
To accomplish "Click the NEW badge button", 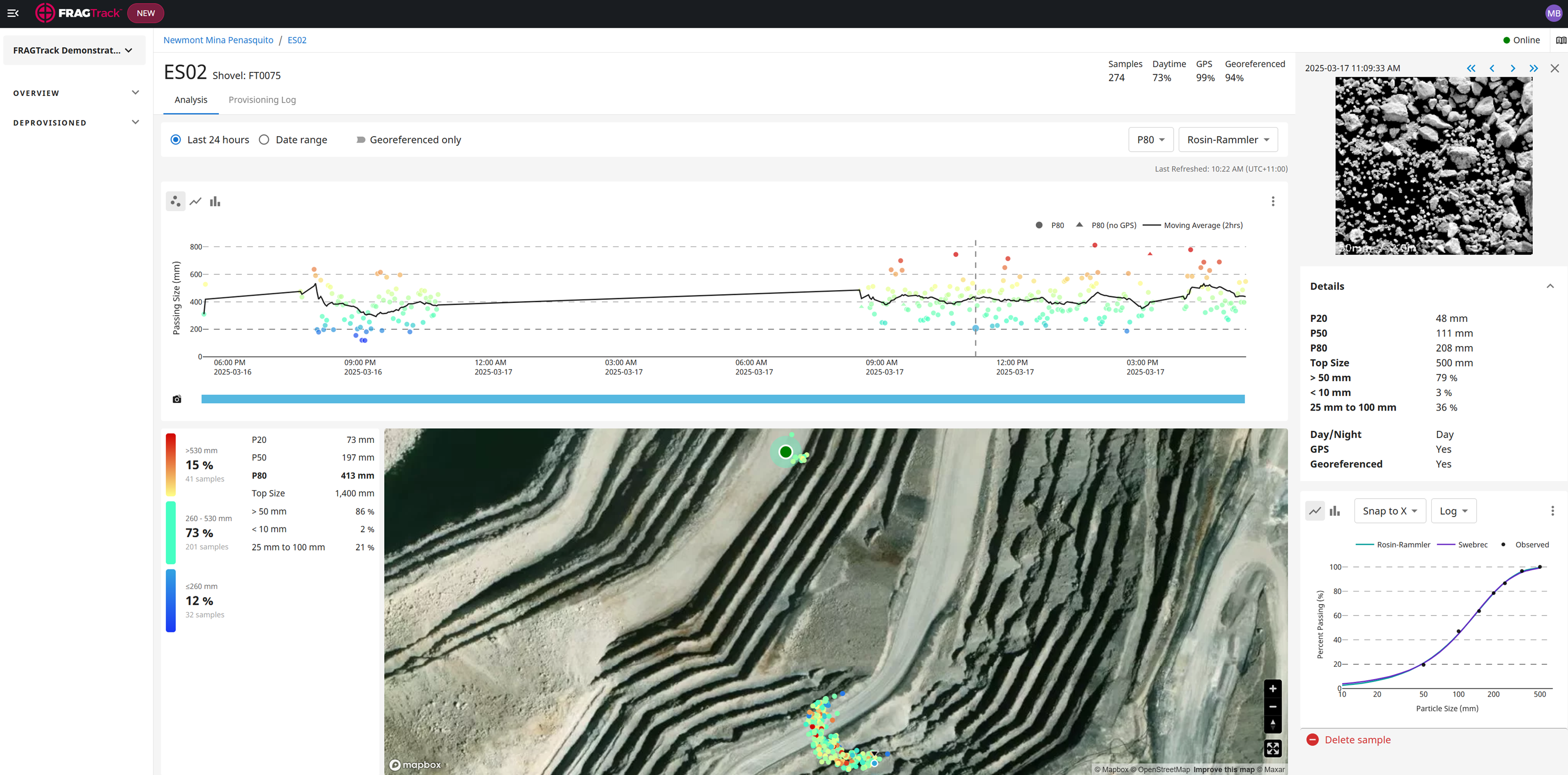I will pos(145,13).
